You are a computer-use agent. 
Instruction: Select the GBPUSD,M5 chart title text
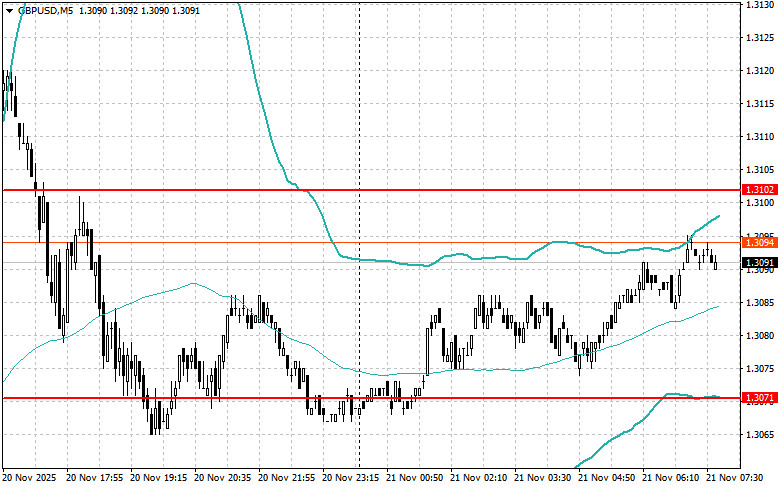point(45,10)
